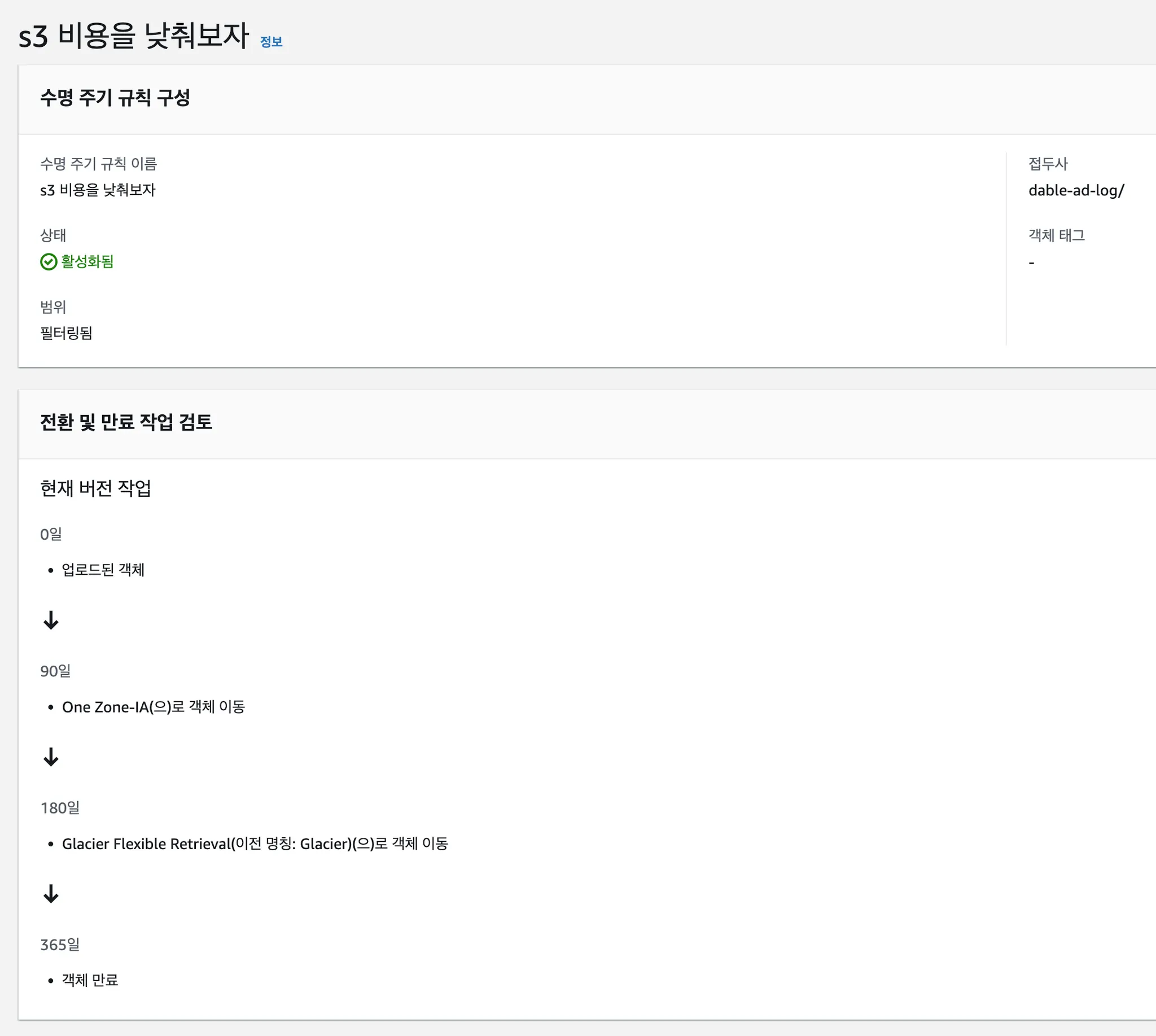
Task: Click the 180일 timeline label
Action: pyautogui.click(x=60, y=808)
